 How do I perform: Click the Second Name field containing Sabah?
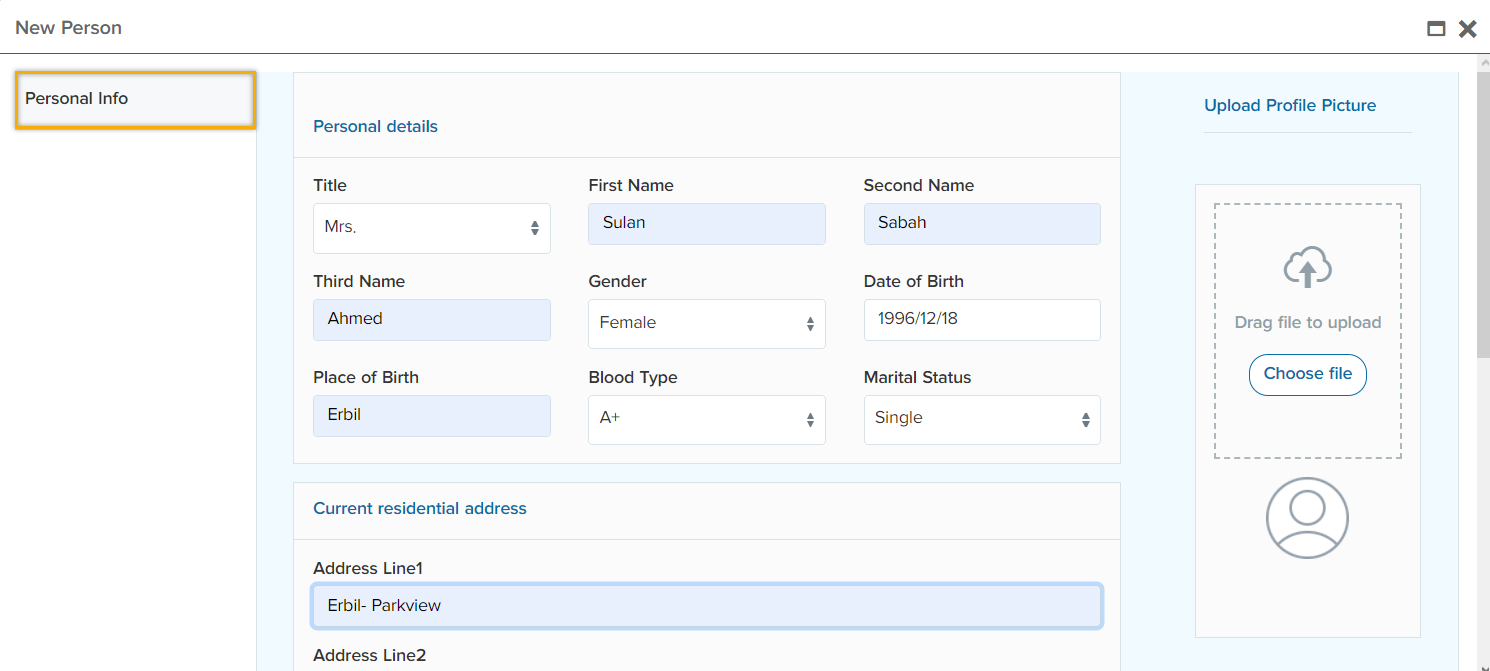click(981, 224)
